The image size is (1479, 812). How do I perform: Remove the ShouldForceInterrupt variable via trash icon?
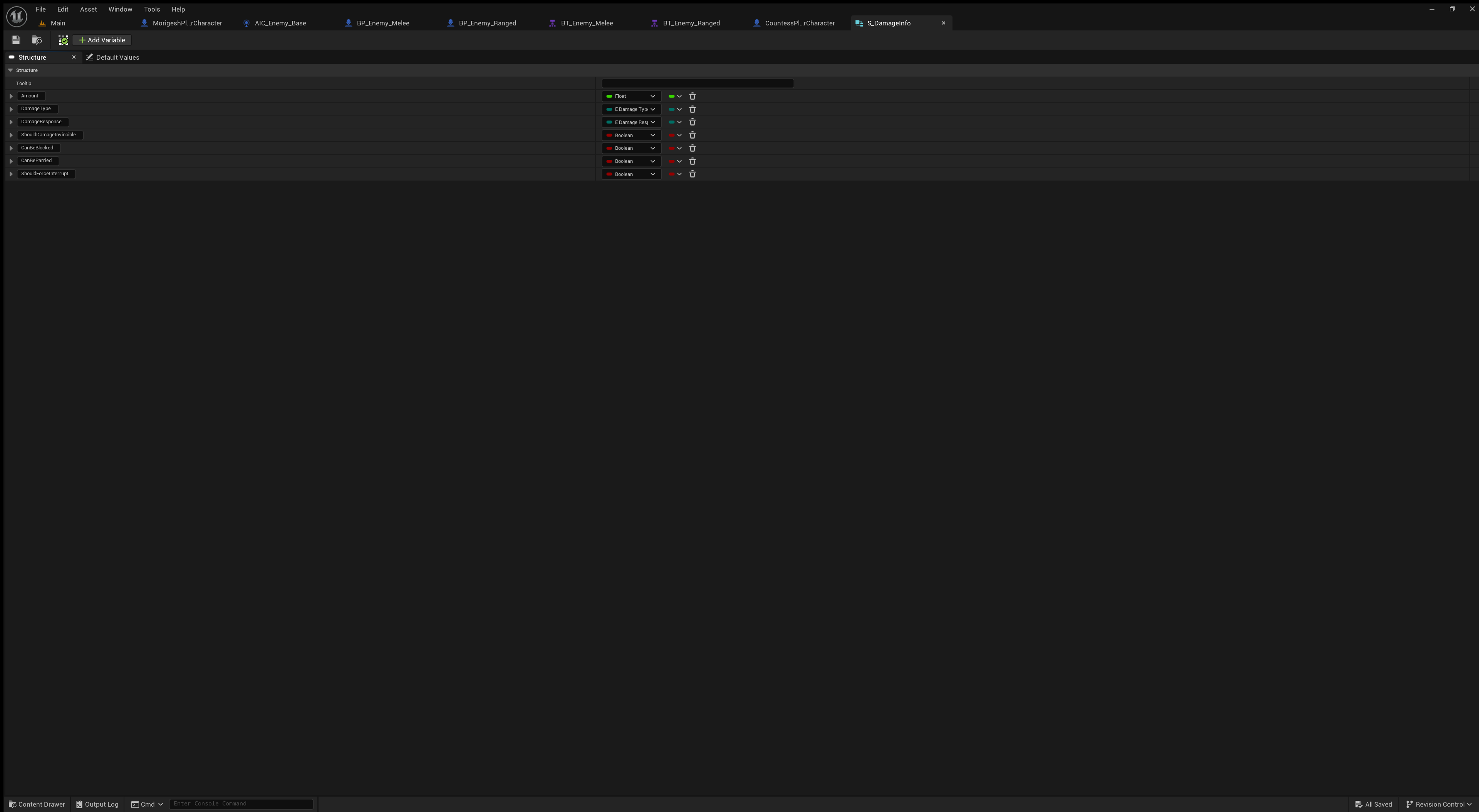point(693,174)
